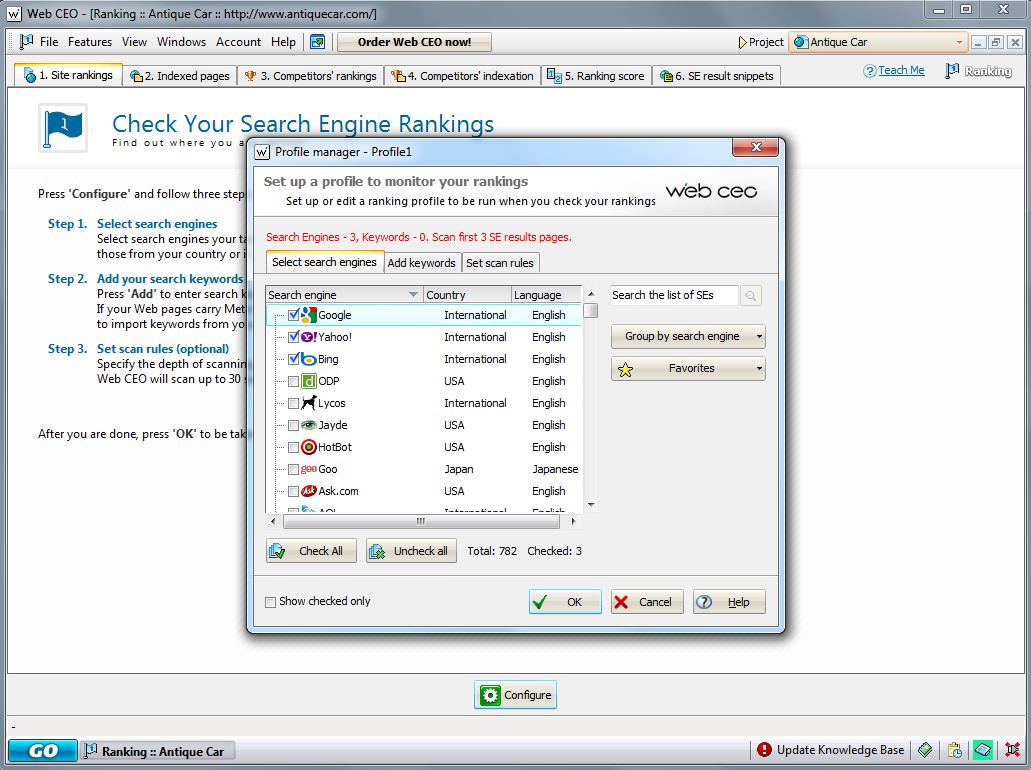Click the horizontal scrollbar right arrow
The width and height of the screenshot is (1031, 770).
[x=573, y=521]
